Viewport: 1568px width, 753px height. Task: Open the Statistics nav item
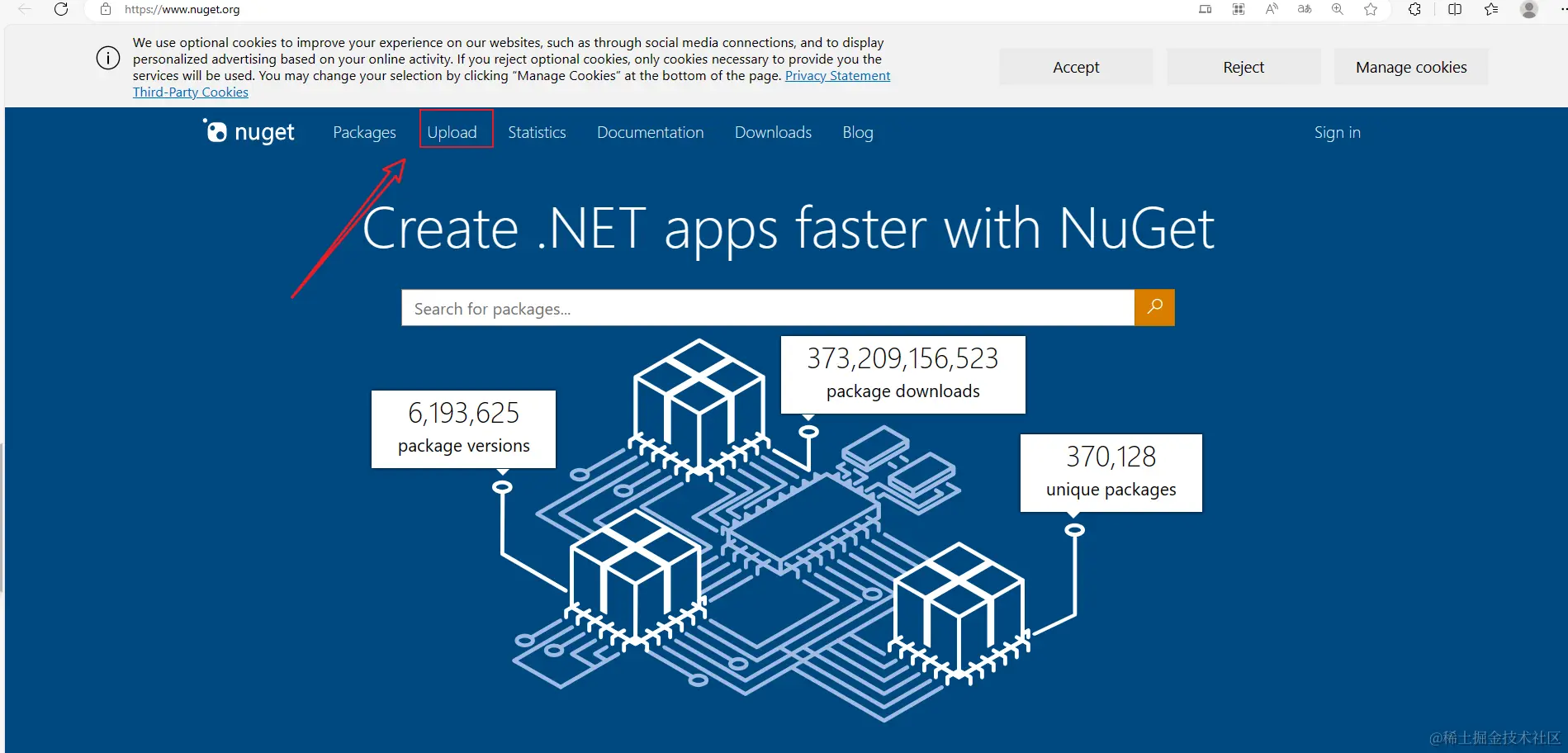click(x=537, y=132)
